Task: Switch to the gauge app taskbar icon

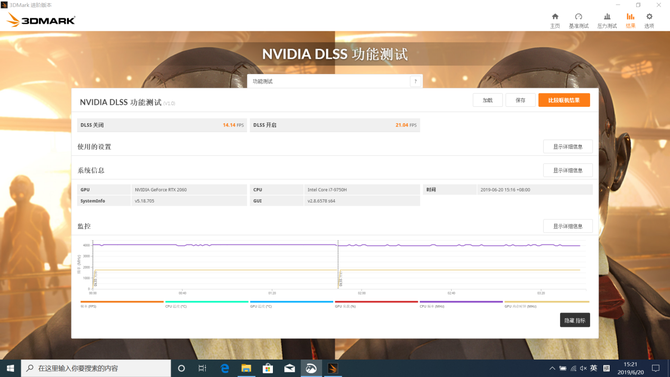Action: point(311,368)
